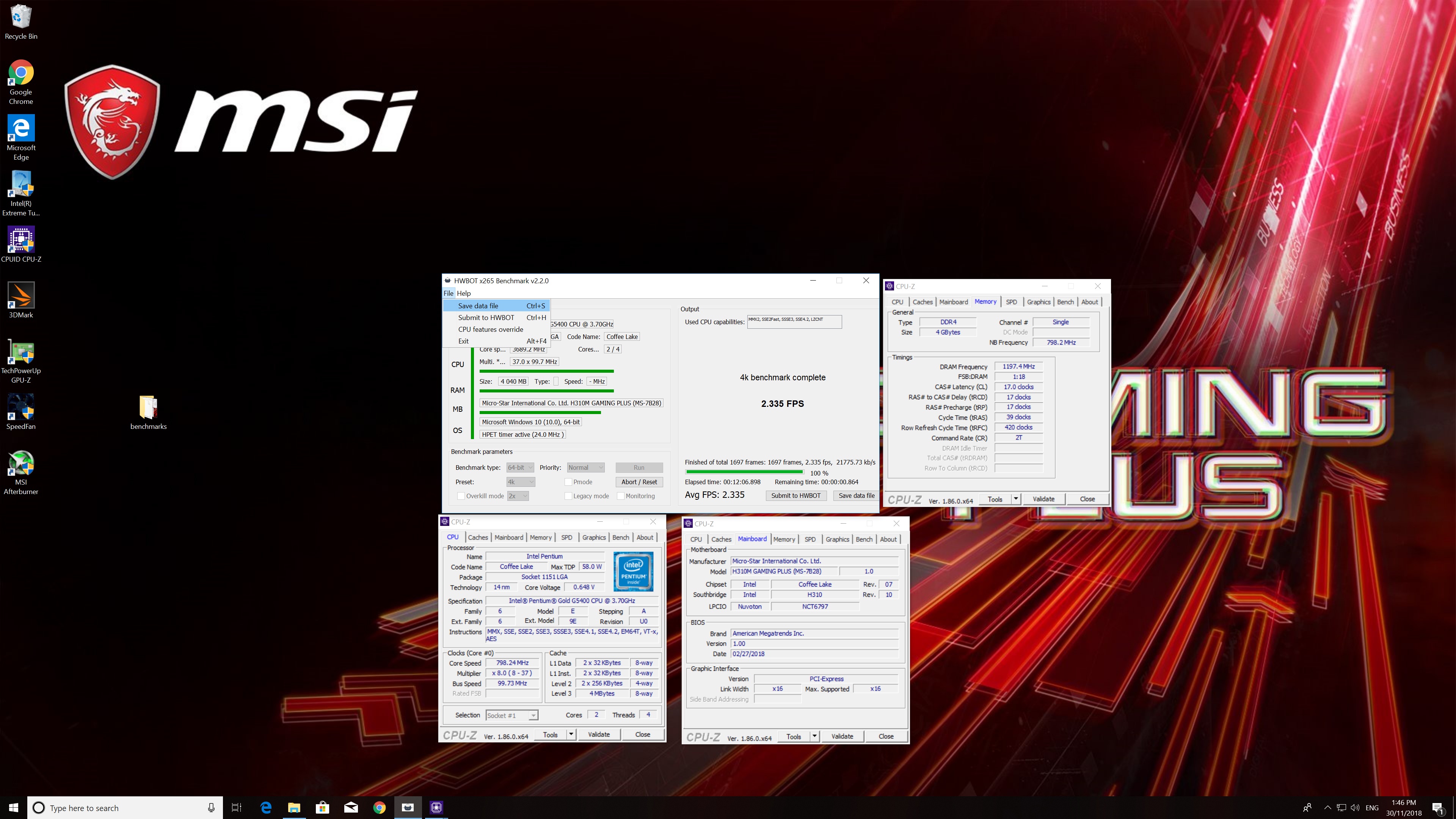Open Graphics tab in Mainboard window
This screenshot has height=819, width=1456.
click(837, 539)
